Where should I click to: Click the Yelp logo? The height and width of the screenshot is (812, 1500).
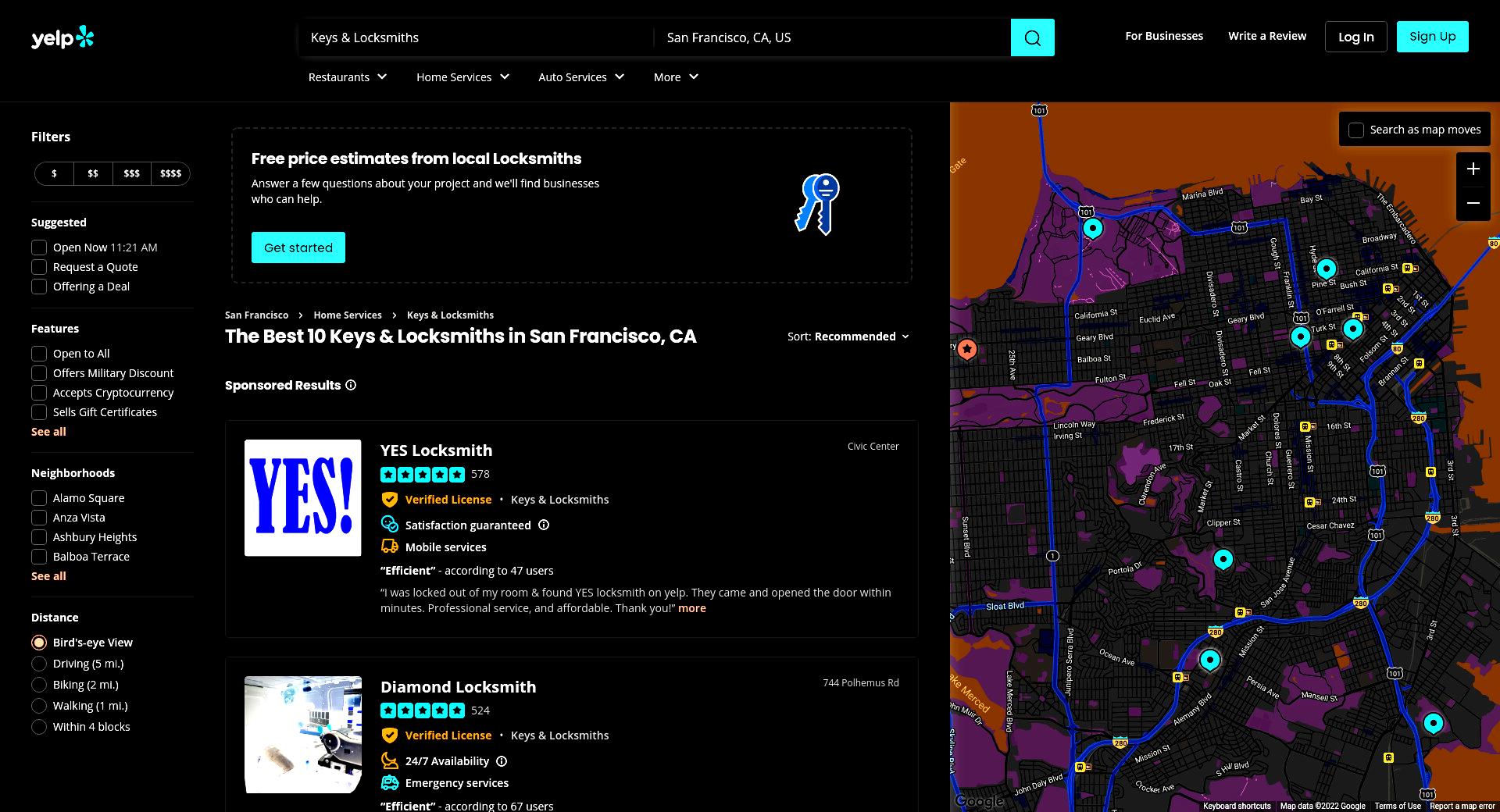[62, 37]
